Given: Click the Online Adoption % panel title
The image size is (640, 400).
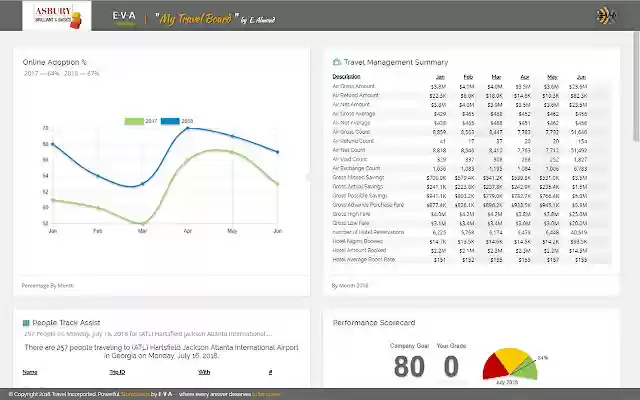Looking at the screenshot, I should tap(55, 62).
